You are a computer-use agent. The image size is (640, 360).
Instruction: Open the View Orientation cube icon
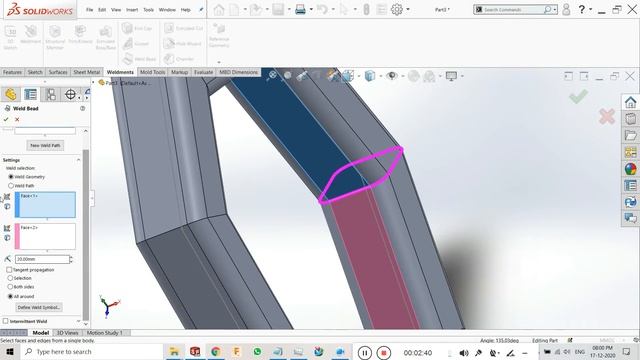point(348,76)
